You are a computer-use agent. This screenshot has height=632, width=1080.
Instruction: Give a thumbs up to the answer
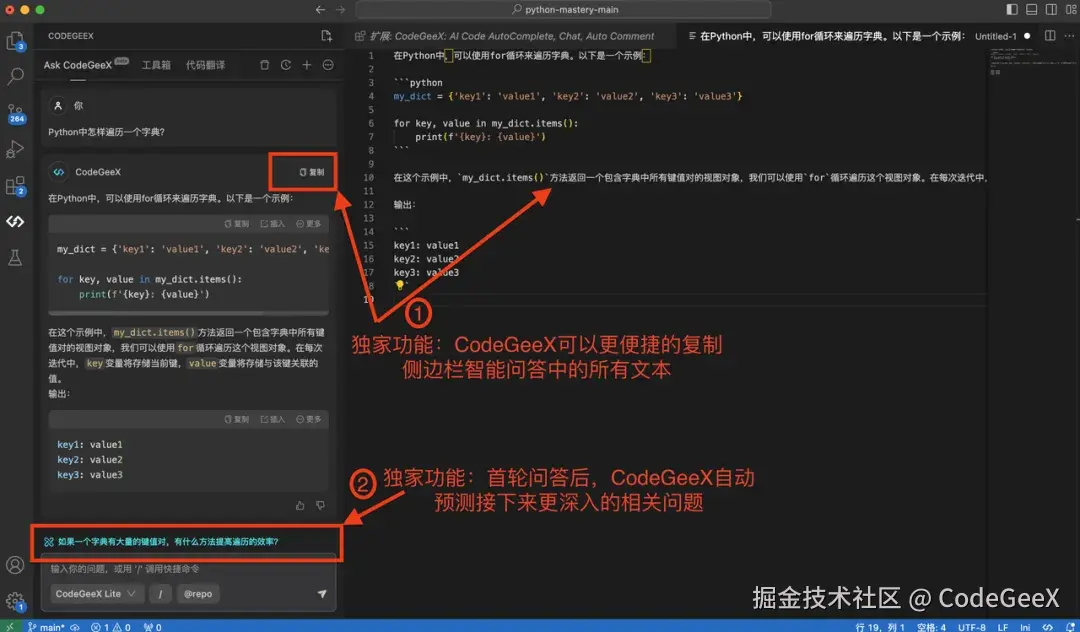[300, 506]
